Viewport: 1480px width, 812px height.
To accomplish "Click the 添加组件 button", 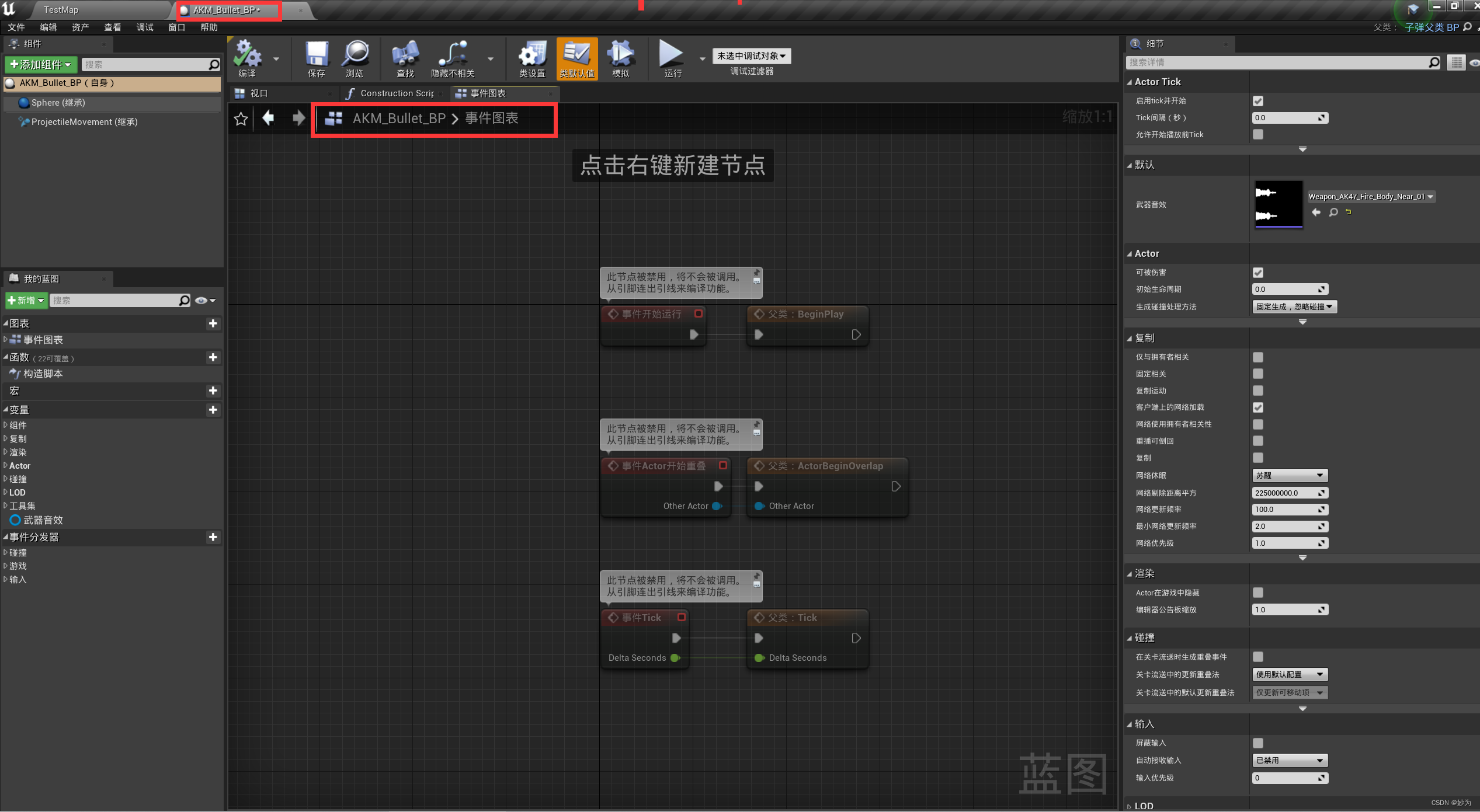I will point(41,65).
